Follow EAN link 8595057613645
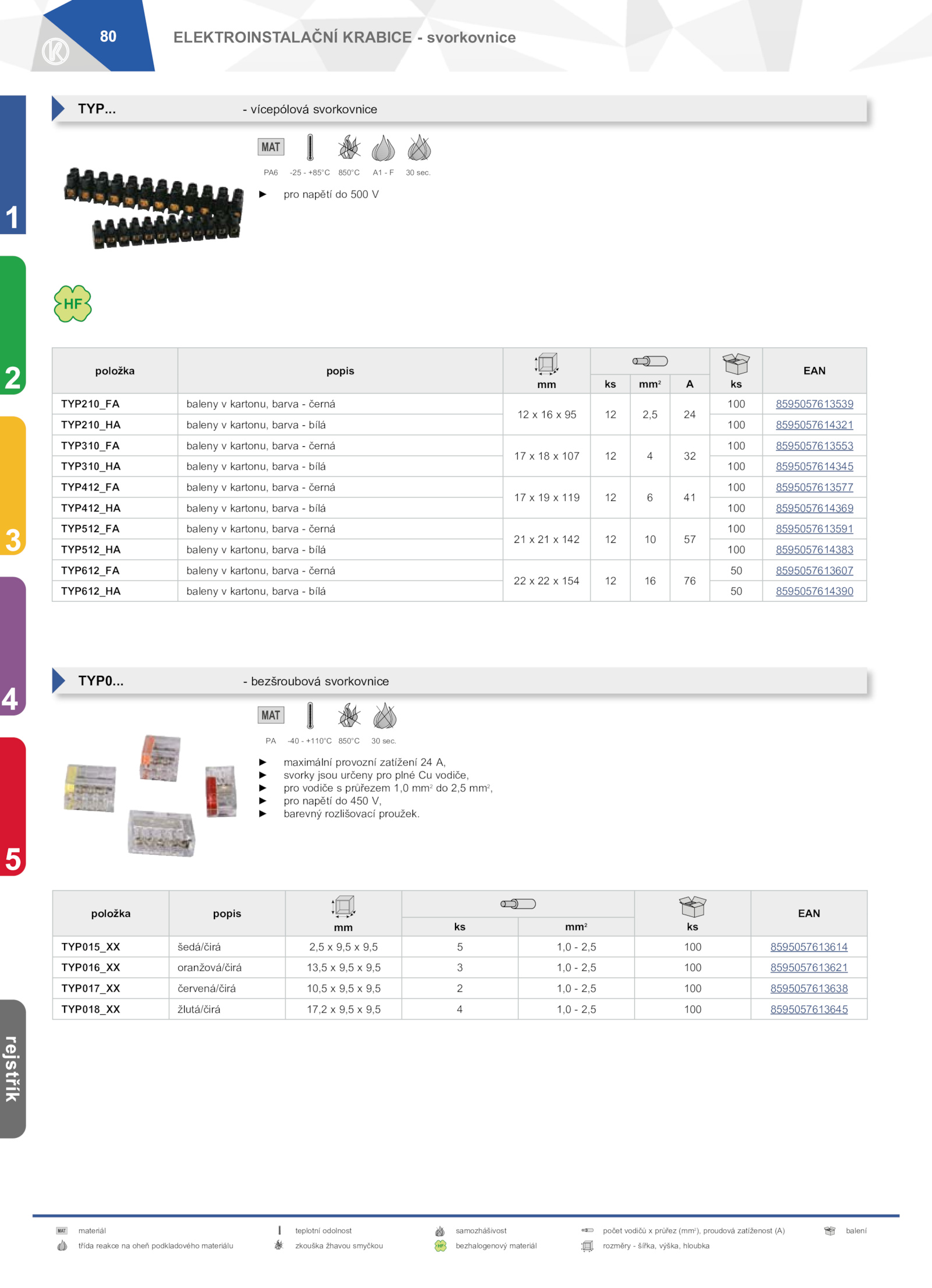 point(809,1009)
